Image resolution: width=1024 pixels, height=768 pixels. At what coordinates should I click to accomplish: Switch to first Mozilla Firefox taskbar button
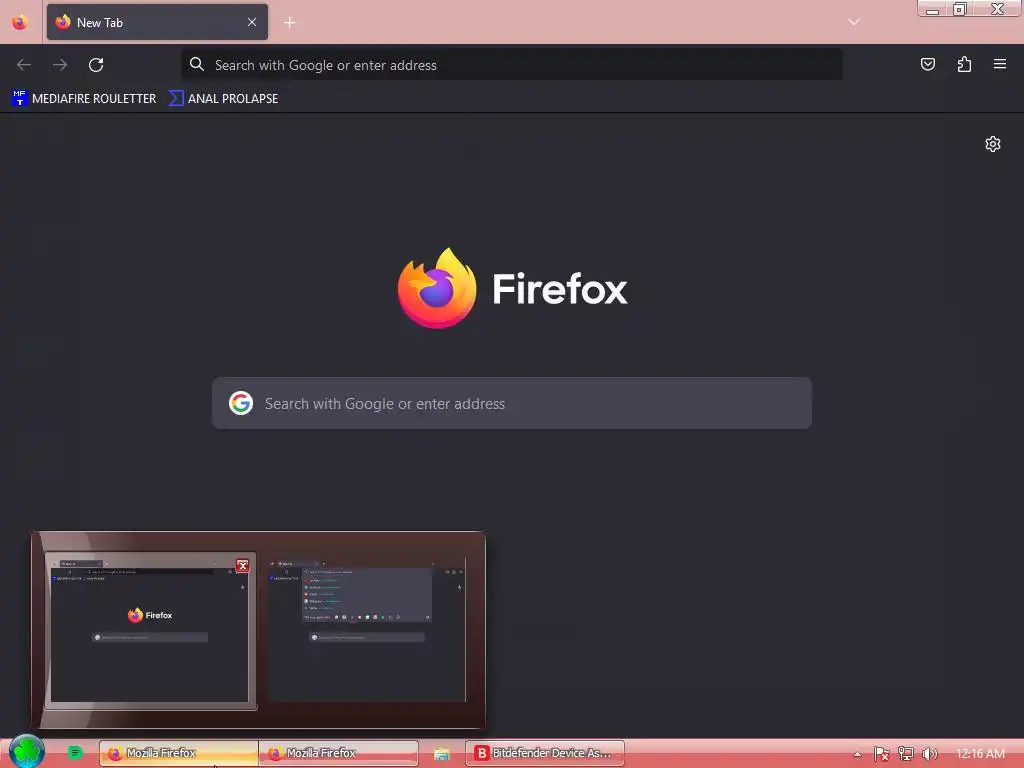[x=179, y=753]
